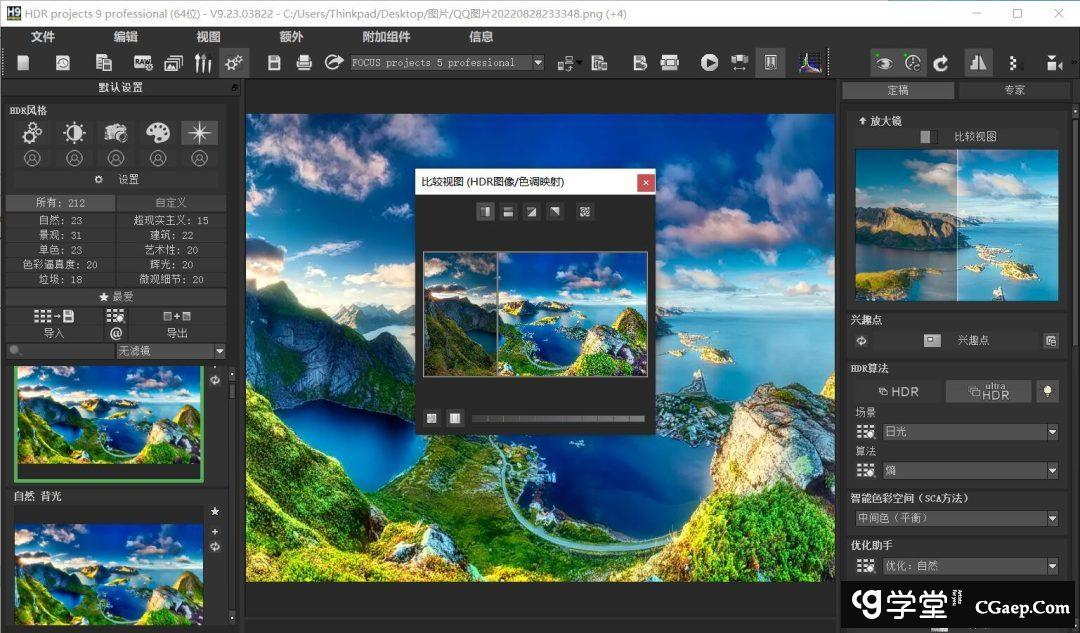Switch to the 专家 tab
This screenshot has width=1080, height=633.
pos(1013,90)
